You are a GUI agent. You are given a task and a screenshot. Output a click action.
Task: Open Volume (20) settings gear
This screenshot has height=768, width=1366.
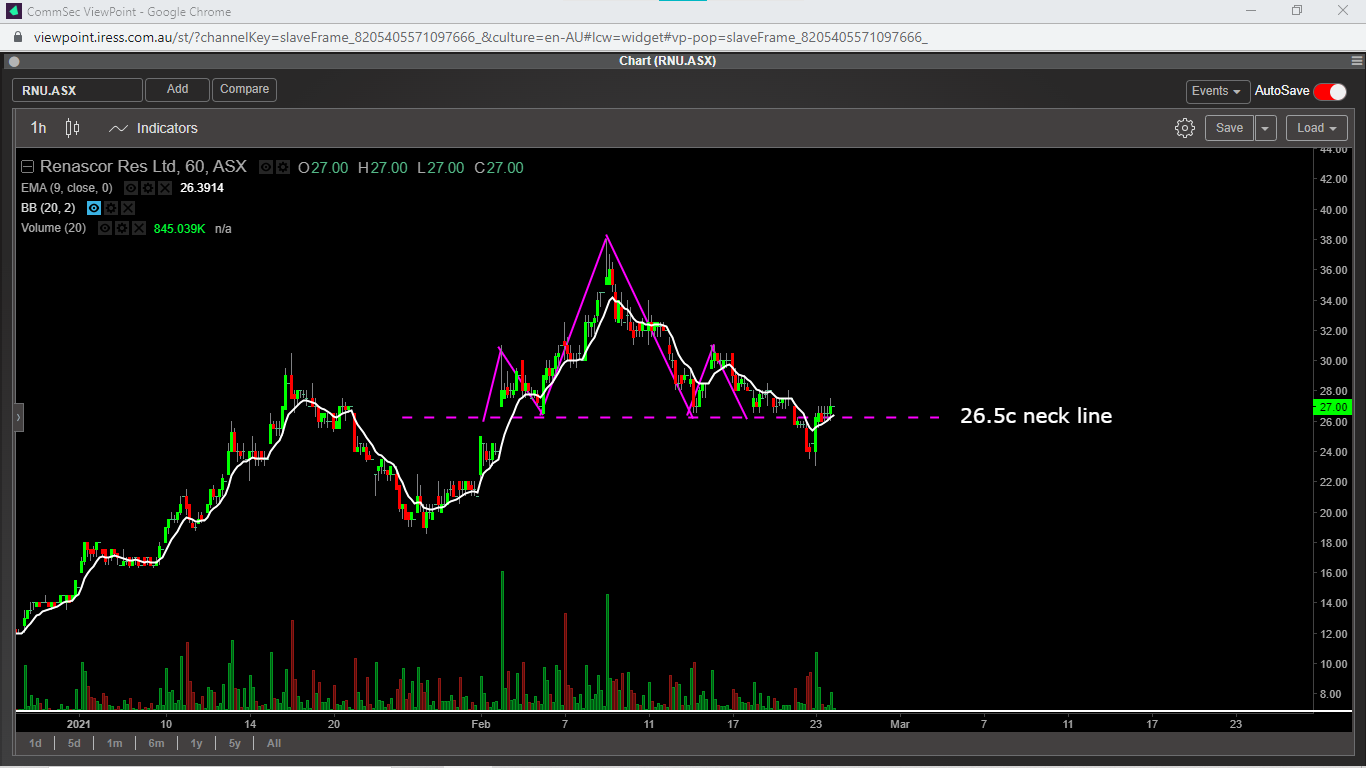pos(122,228)
